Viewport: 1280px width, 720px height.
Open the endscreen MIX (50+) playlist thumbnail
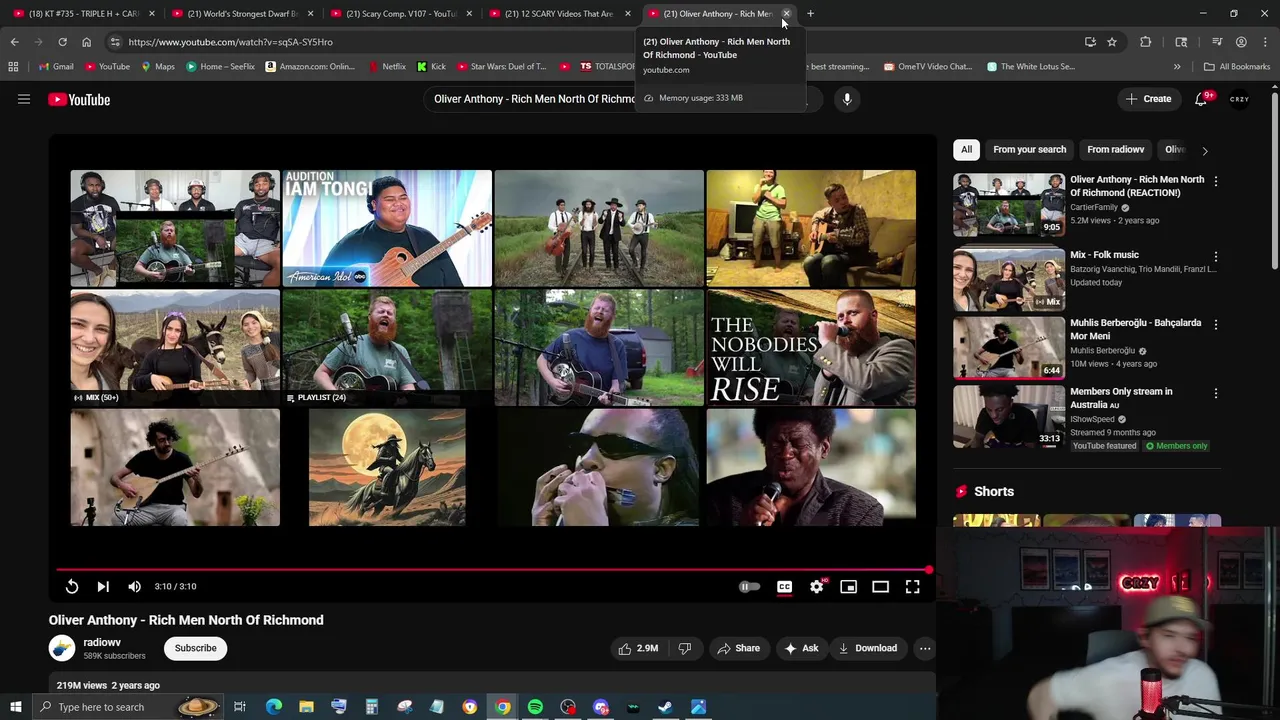pyautogui.click(x=175, y=348)
